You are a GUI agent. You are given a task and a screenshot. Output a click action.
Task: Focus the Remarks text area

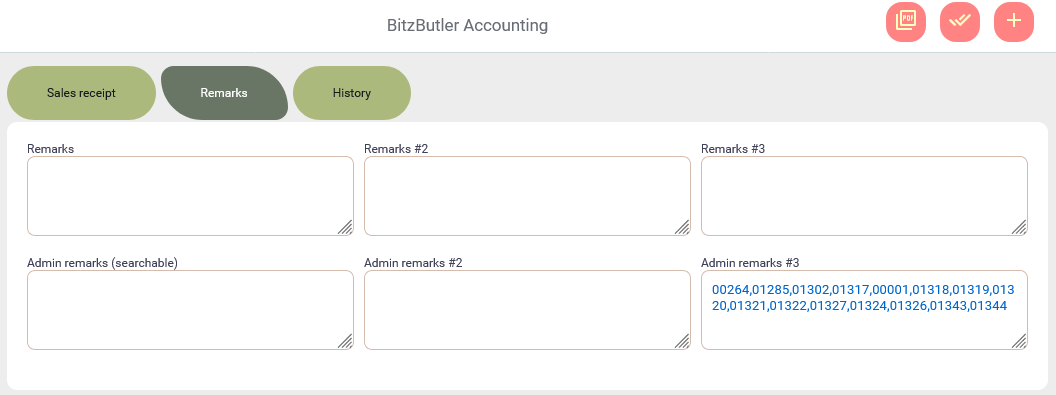191,196
